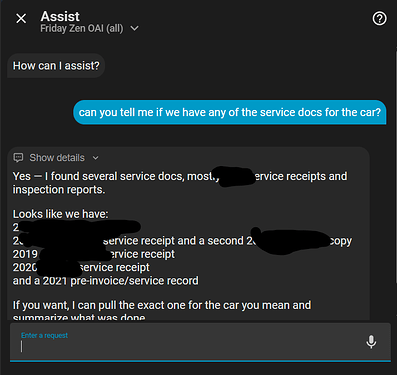Click the 2019 service receipt line
The image size is (397, 375).
(x=93, y=254)
